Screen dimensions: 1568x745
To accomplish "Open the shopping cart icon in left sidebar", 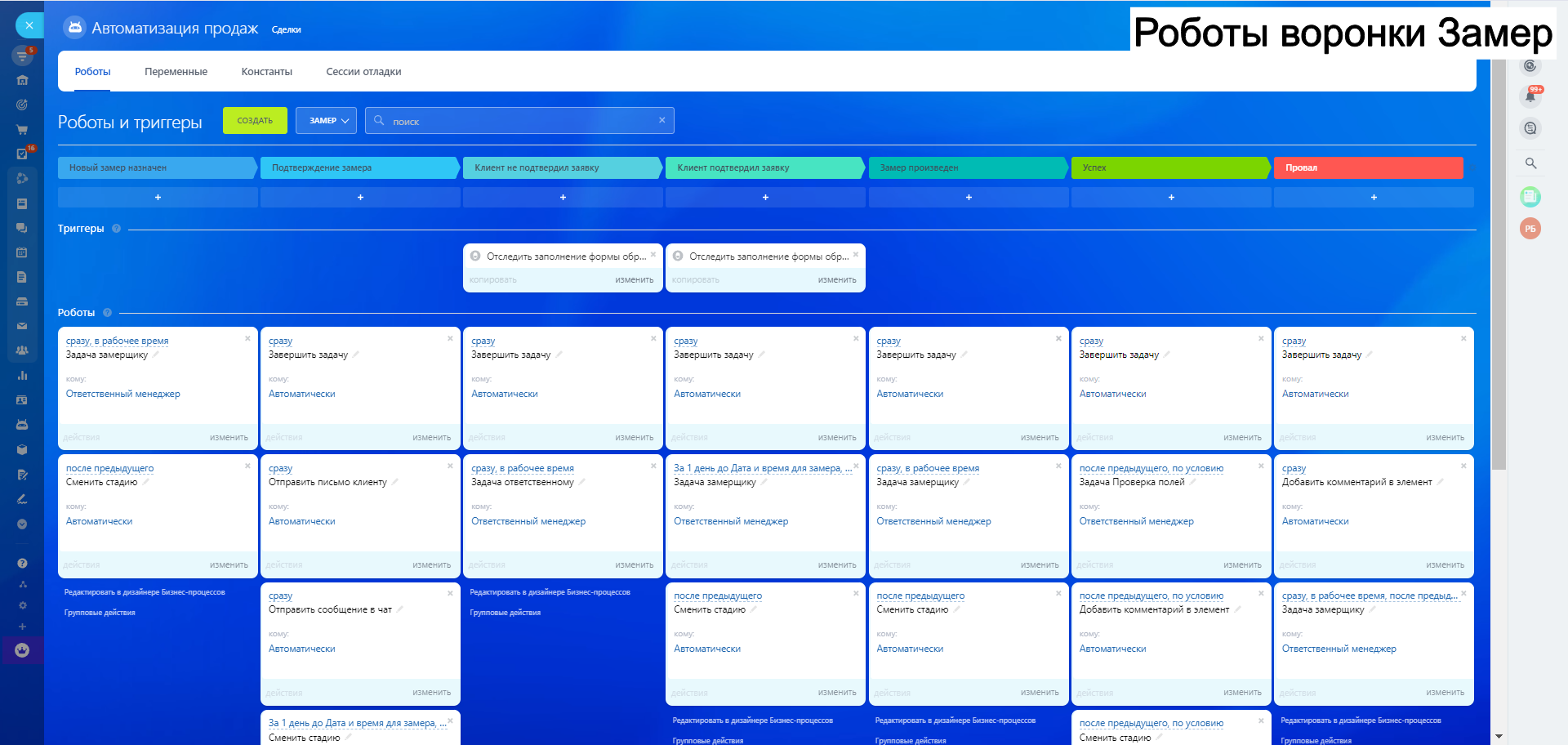I will coord(22,129).
